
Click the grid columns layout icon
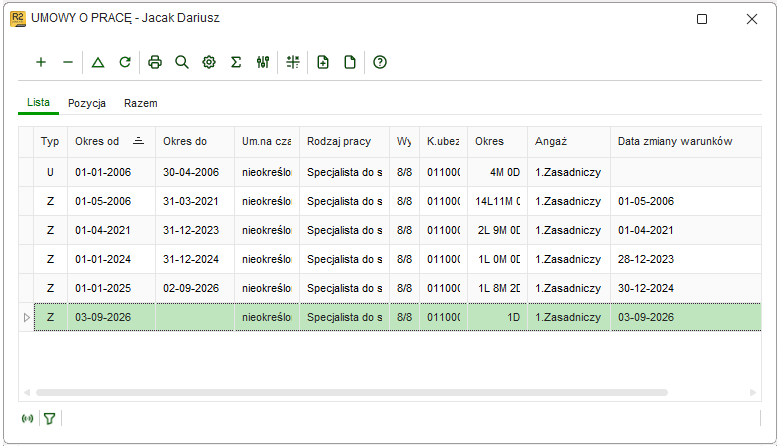point(293,62)
